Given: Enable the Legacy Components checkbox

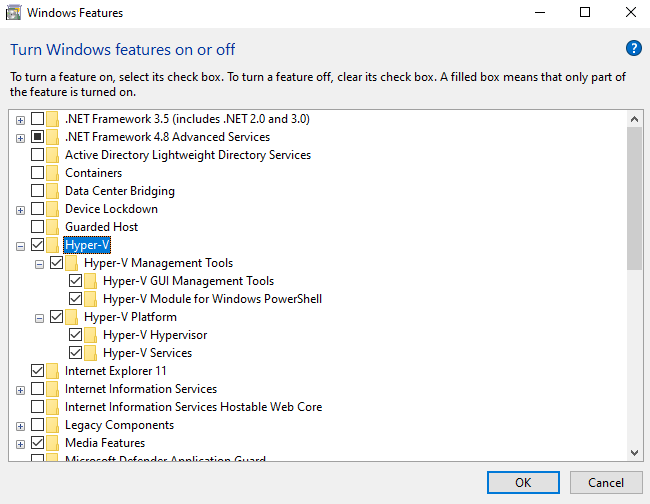Looking at the screenshot, I should 37,424.
